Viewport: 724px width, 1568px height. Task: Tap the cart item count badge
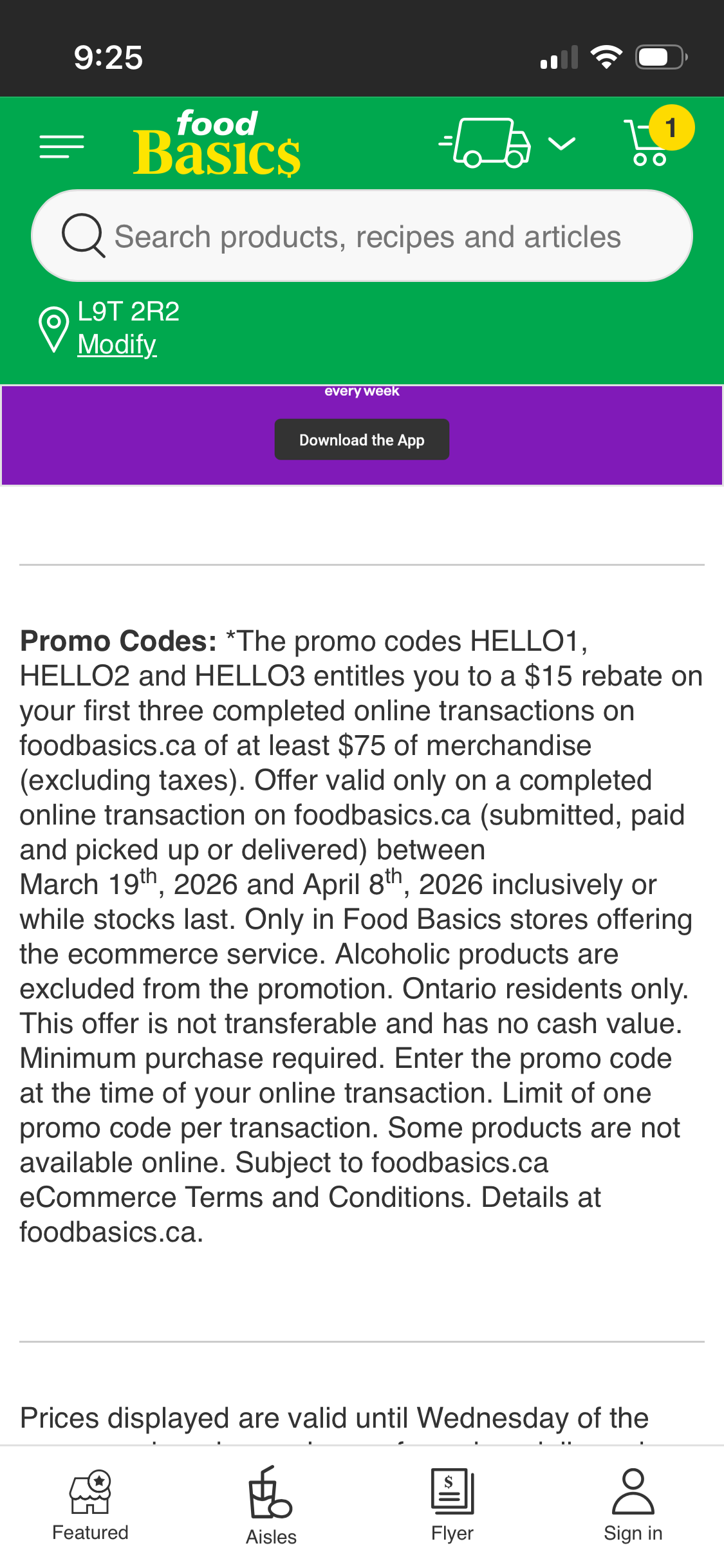coord(671,127)
